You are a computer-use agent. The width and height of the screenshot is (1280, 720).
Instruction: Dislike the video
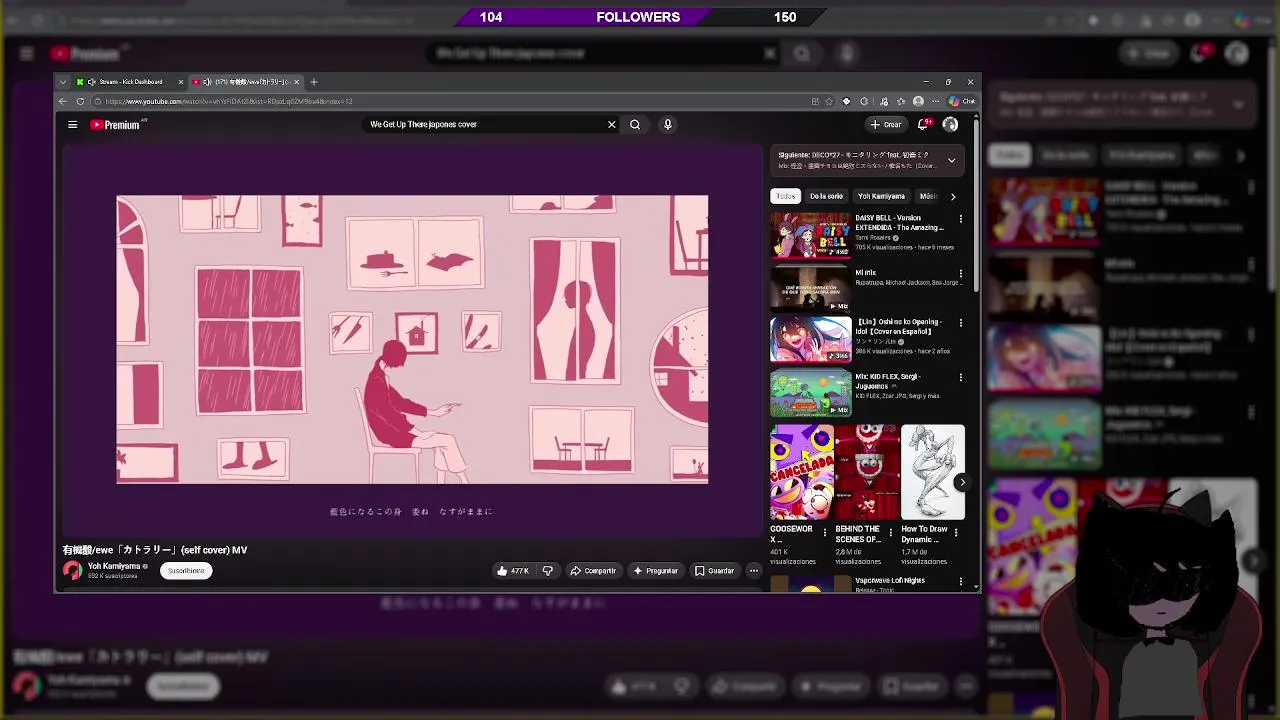point(547,571)
